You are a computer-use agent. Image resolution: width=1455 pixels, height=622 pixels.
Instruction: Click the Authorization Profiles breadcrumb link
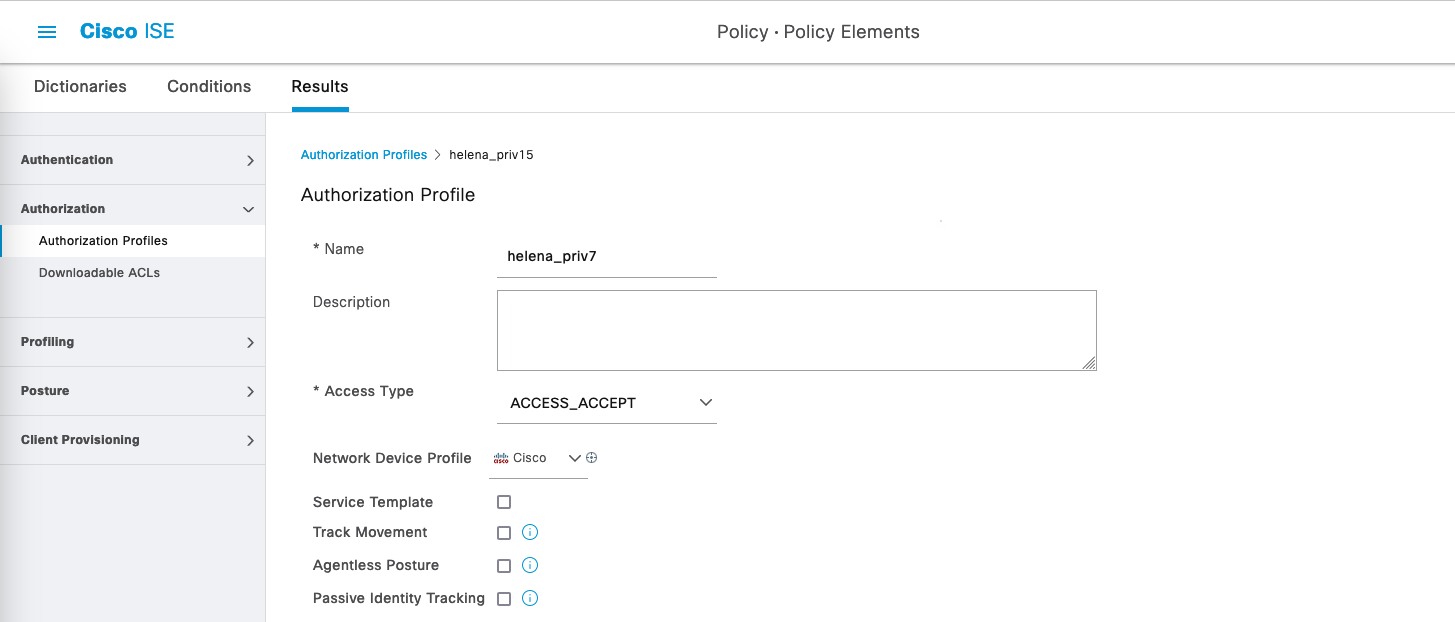coord(363,155)
